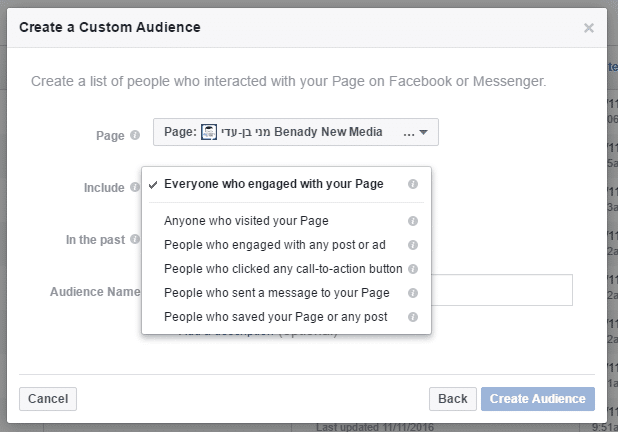
Task: Click the Benady New Media page thumbnail icon
Action: tap(209, 132)
